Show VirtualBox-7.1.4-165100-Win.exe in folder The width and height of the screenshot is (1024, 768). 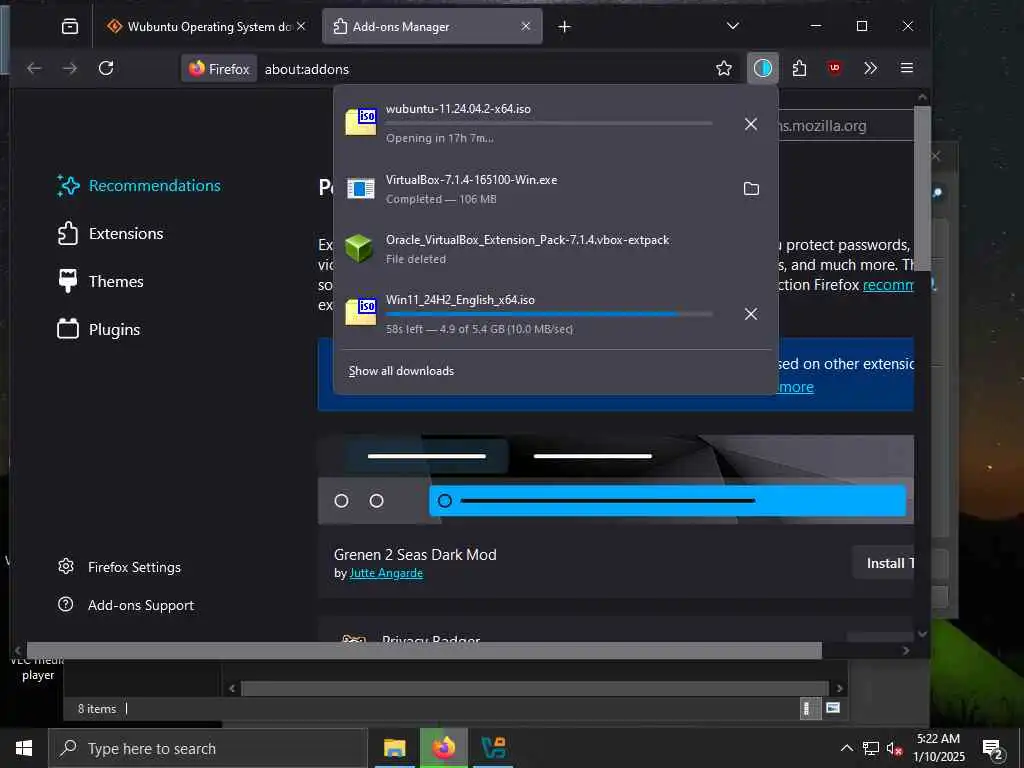(751, 189)
